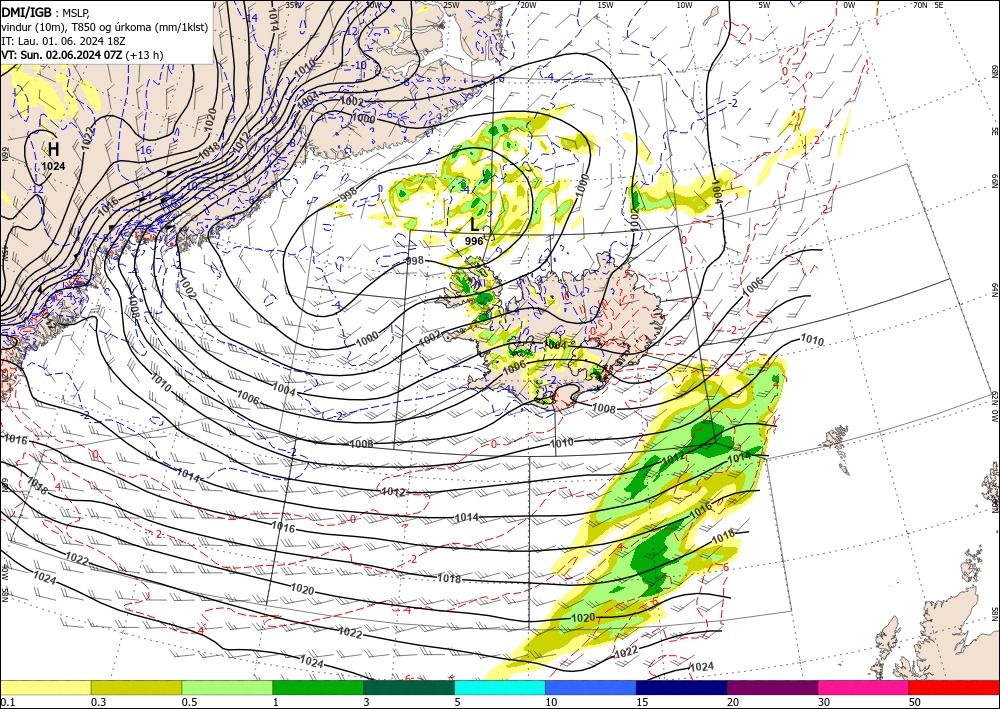The width and height of the screenshot is (1000, 709).
Task: Click the purple 20–30 legend color segment
Action: coord(772,687)
